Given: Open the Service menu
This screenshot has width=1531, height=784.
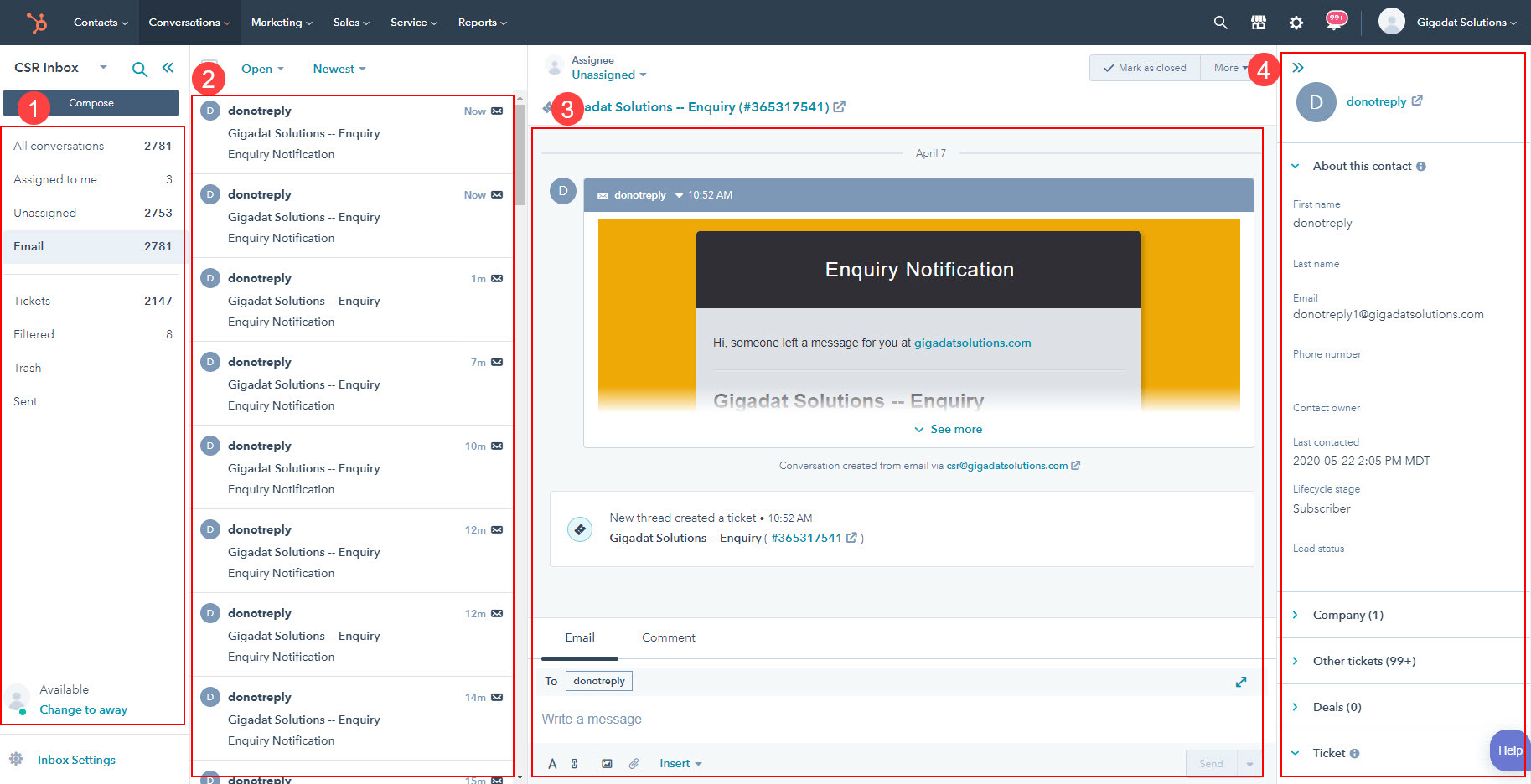Looking at the screenshot, I should tap(414, 23).
